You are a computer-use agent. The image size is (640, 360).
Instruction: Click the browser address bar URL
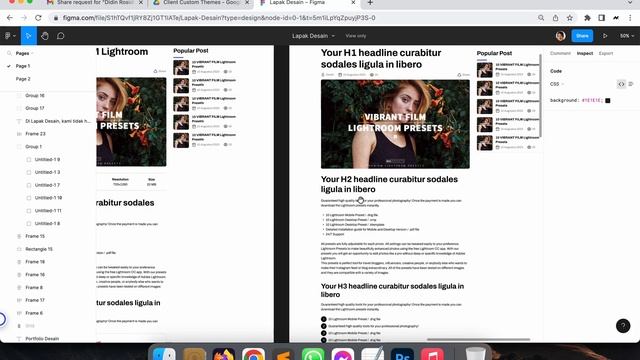[219, 18]
